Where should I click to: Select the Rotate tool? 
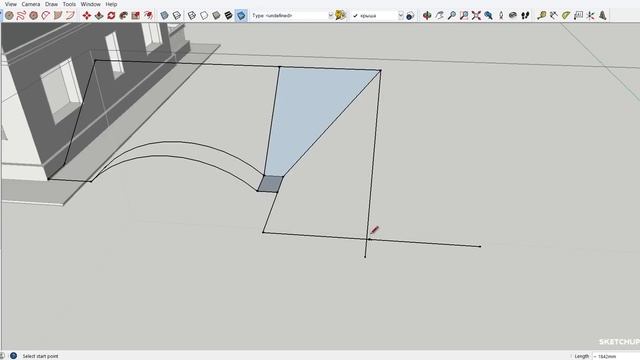(111, 16)
